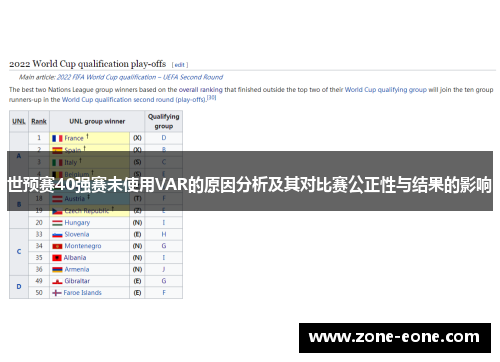Viewport: 500px width, 362px height.
Task: Click rank 36 in the Armenia row
Action: [39, 269]
